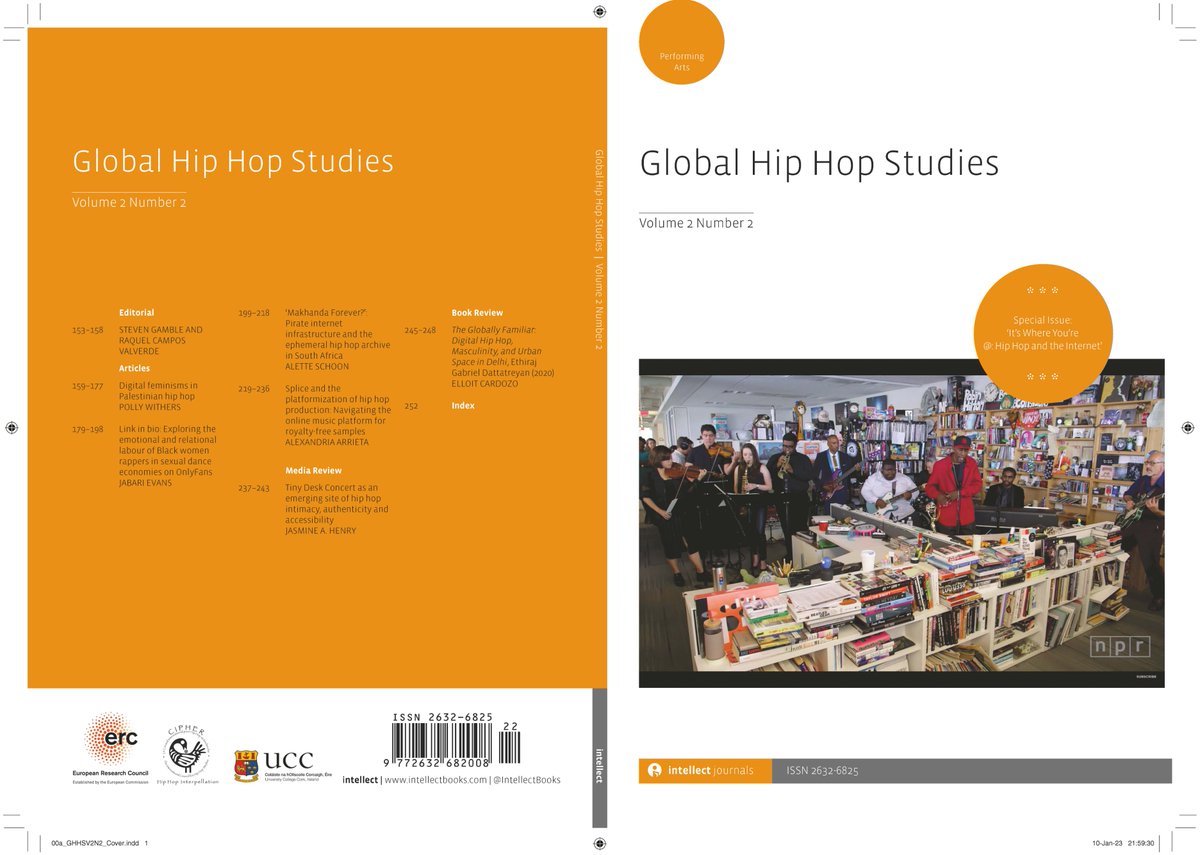1200x855 pixels.
Task: Click 'ISSN 2632-6825' above the barcode
Action: point(442,717)
